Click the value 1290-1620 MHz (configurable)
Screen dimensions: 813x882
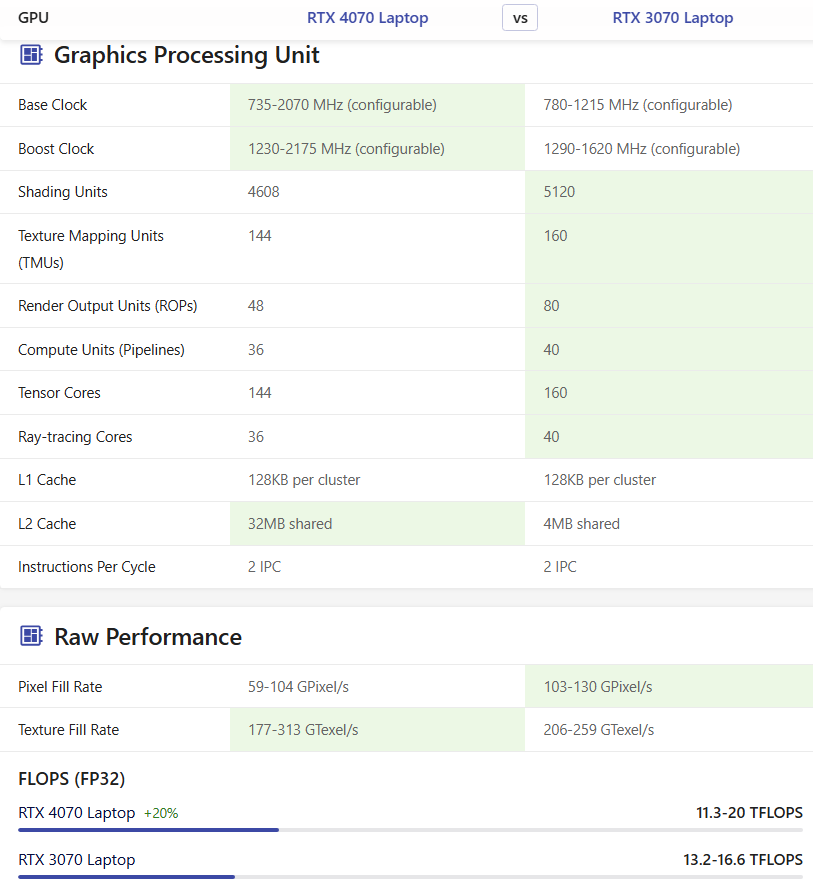tap(641, 149)
